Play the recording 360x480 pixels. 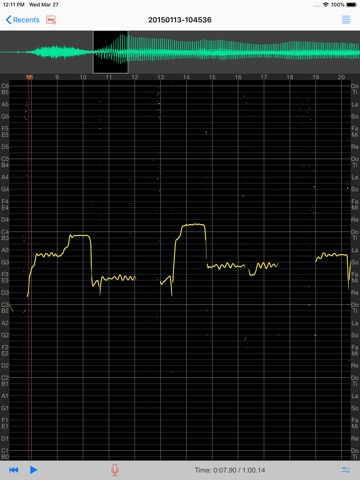[x=33, y=470]
